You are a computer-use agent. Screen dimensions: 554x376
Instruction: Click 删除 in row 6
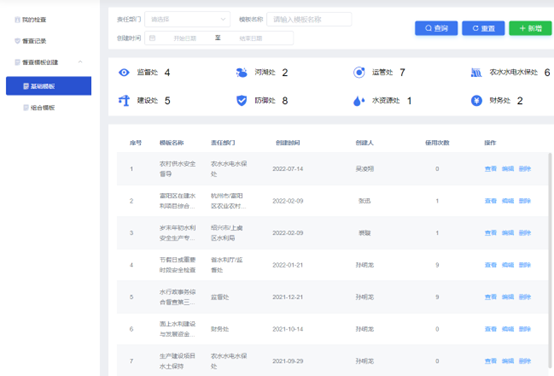[525, 329]
